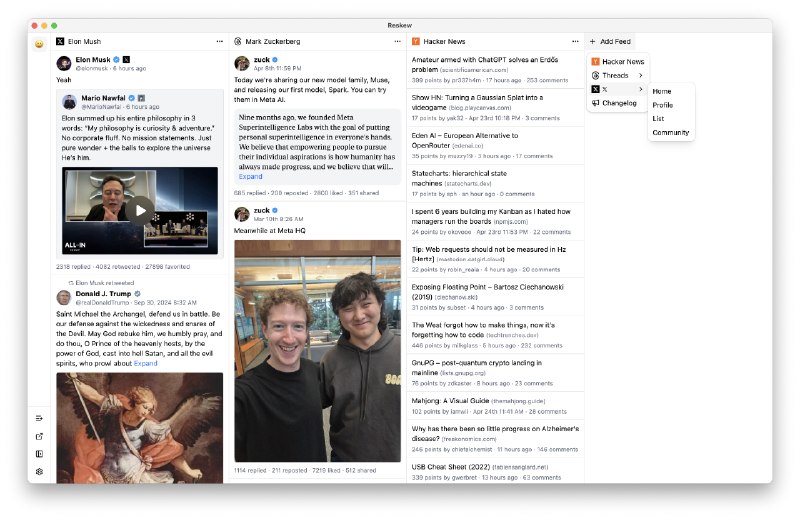Open 'I spent 6 years building my Kanban' story
The image size is (800, 520).
pyautogui.click(x=491, y=216)
